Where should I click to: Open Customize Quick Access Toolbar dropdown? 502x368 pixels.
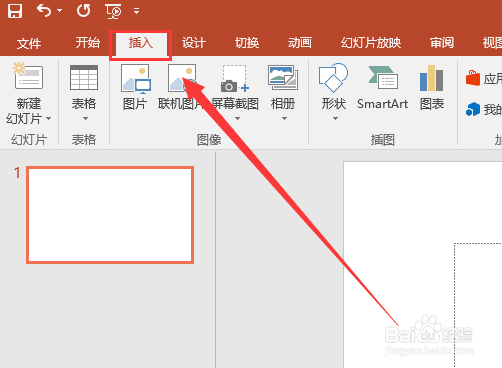coord(136,11)
